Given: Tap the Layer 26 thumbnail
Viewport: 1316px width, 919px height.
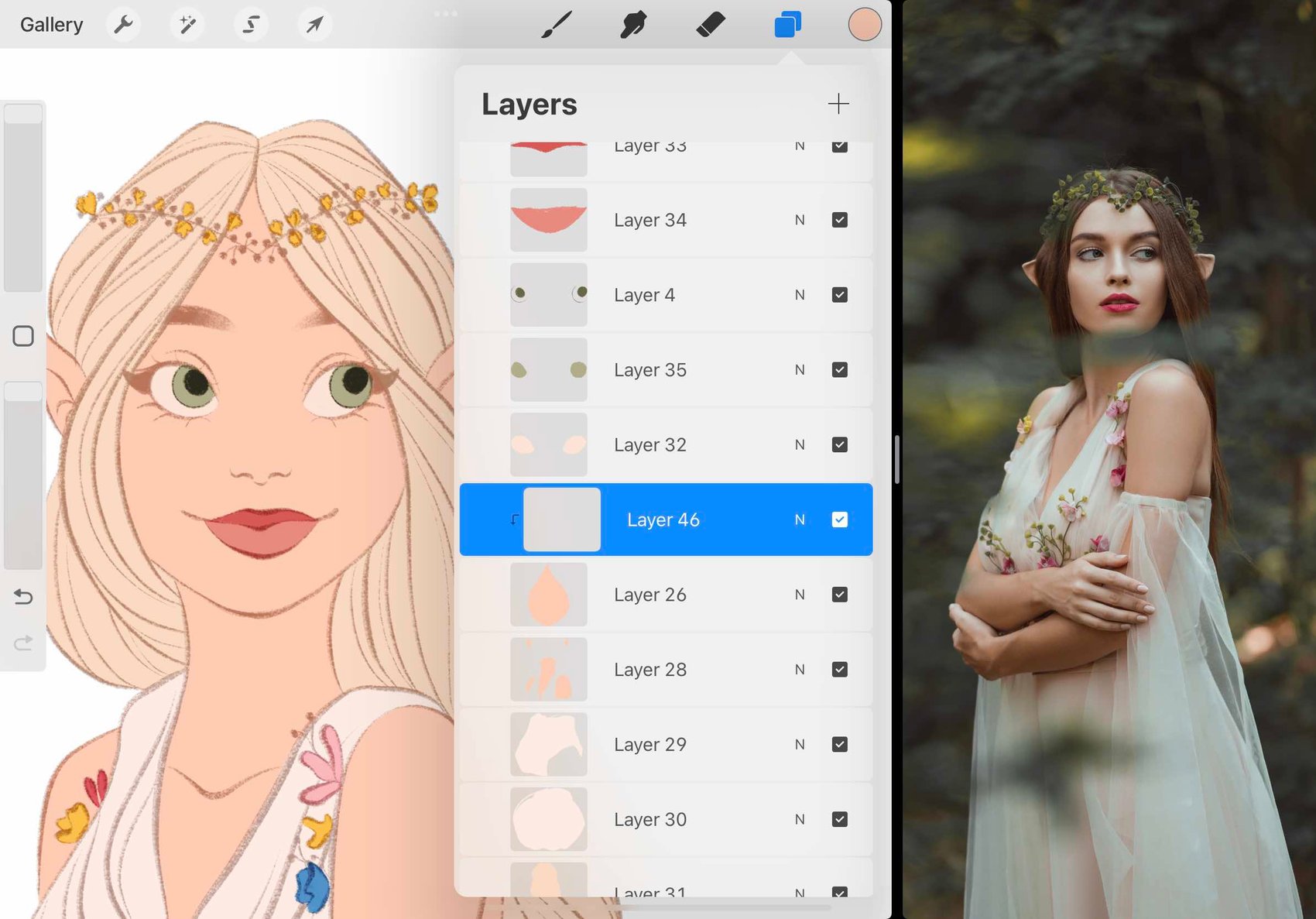Looking at the screenshot, I should (549, 595).
